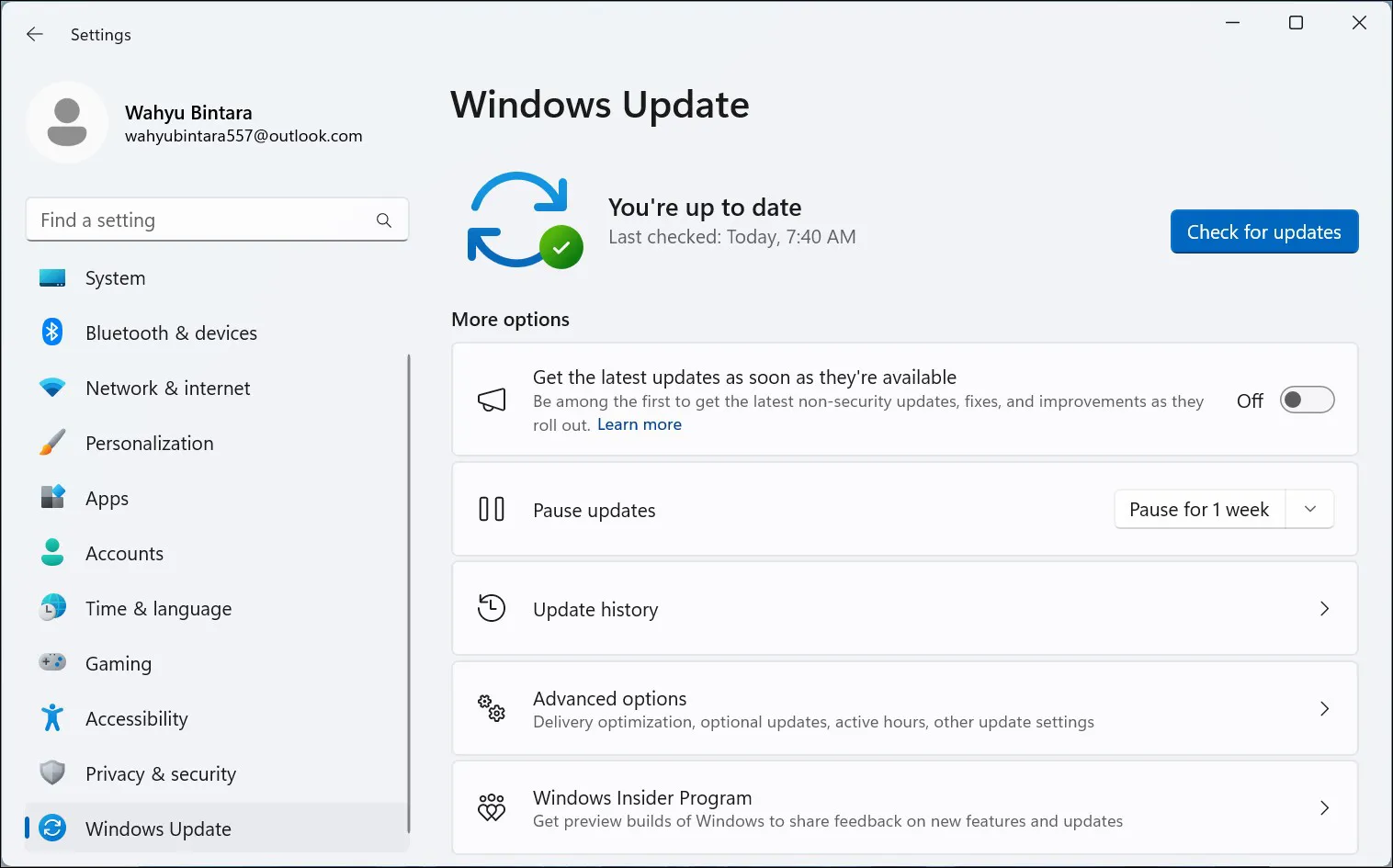Click the Network & internet icon
Image resolution: width=1393 pixels, height=868 pixels.
(51, 388)
